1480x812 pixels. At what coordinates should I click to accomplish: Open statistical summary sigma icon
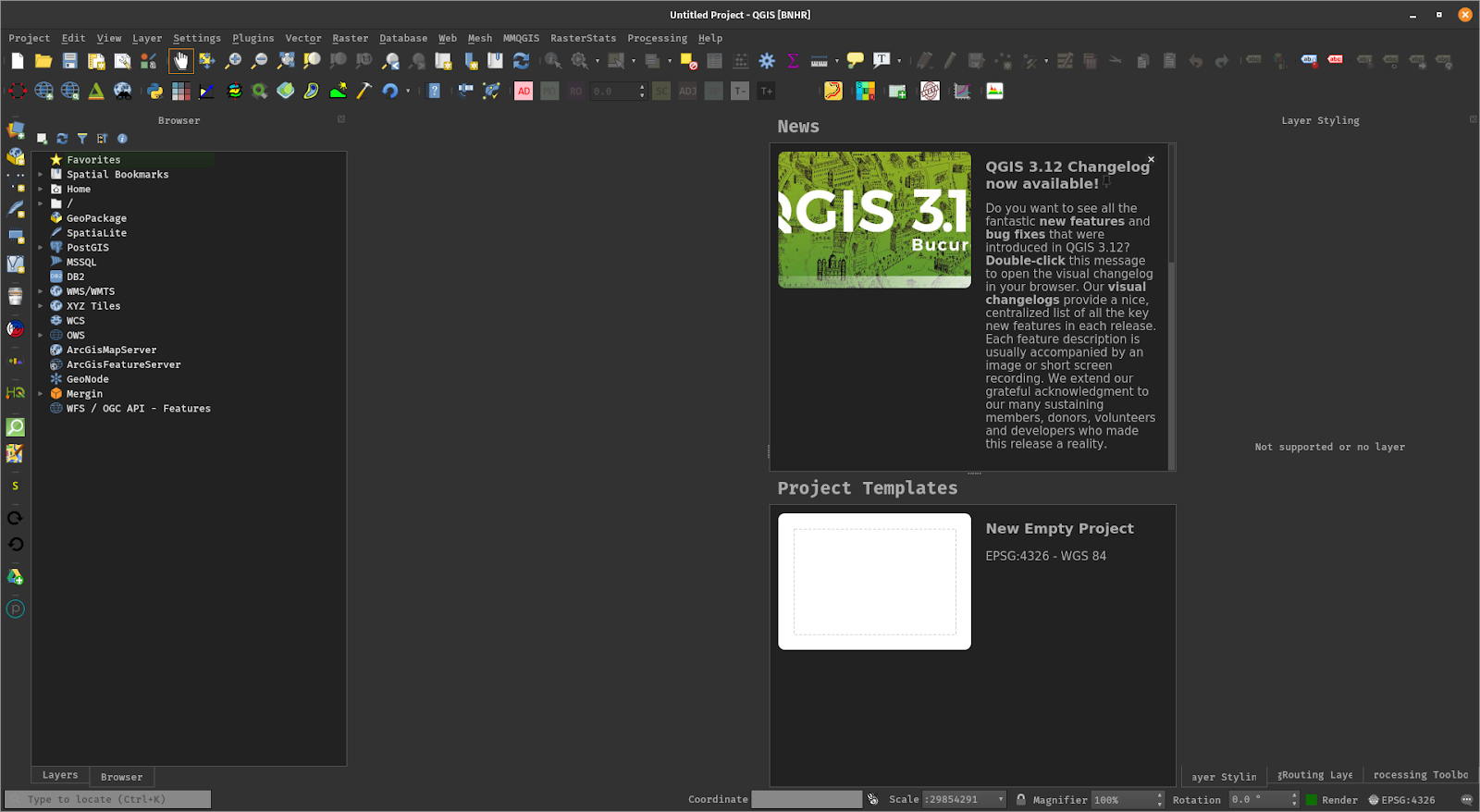[793, 61]
